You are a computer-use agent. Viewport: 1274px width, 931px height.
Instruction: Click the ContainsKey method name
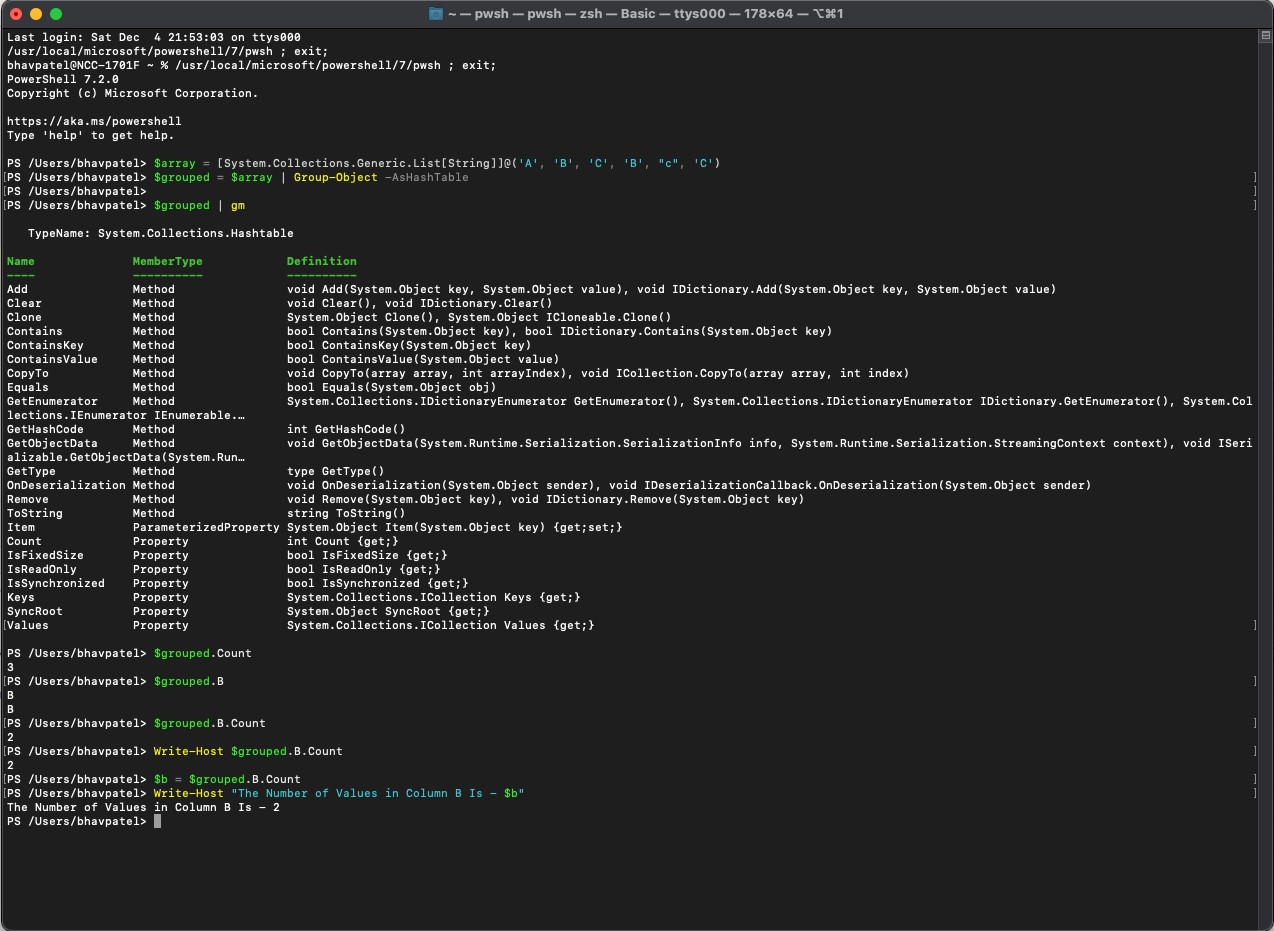click(x=45, y=345)
